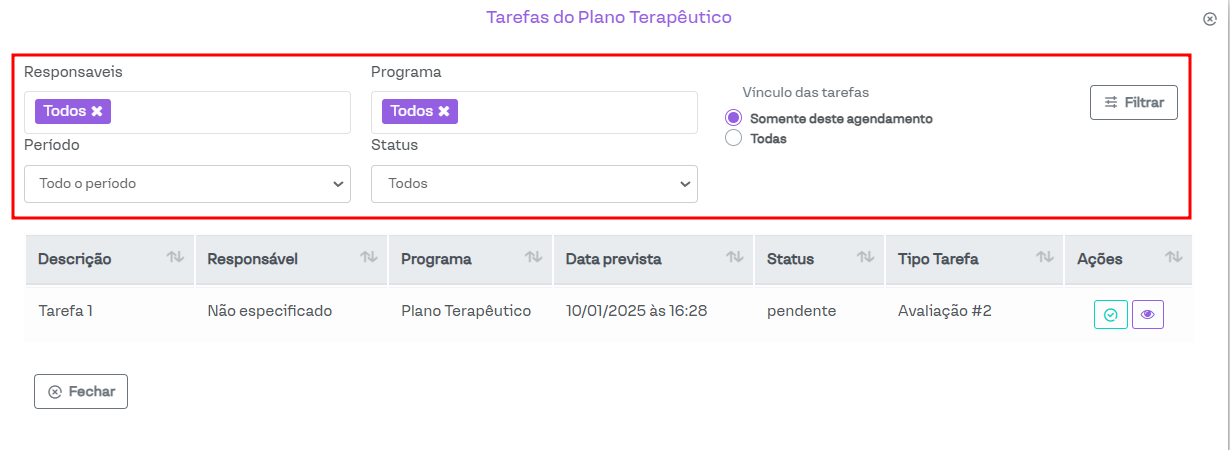Viewport: 1230px width, 450px height.
Task: Sort table by Status column arrows
Action: tap(865, 258)
